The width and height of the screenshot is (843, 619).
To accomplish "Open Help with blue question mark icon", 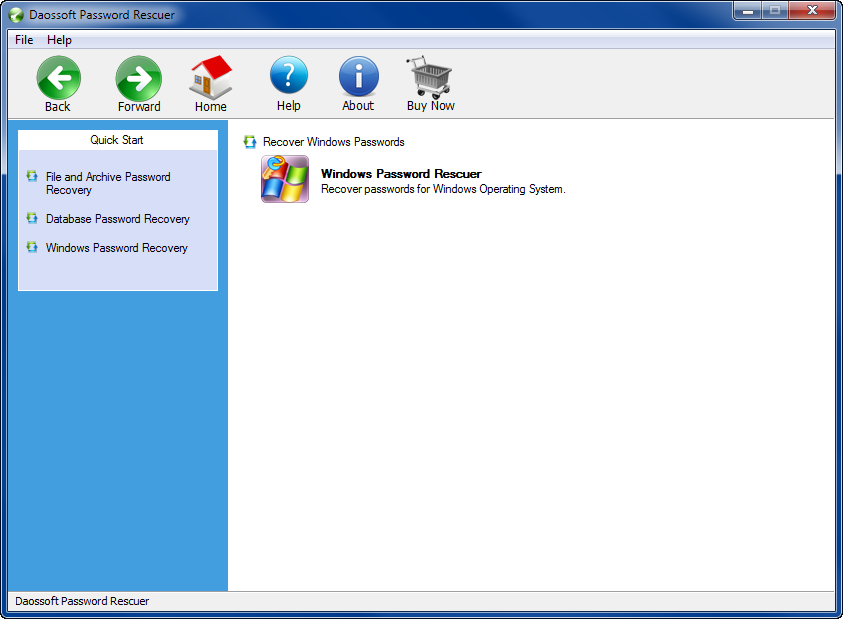I will click(289, 75).
